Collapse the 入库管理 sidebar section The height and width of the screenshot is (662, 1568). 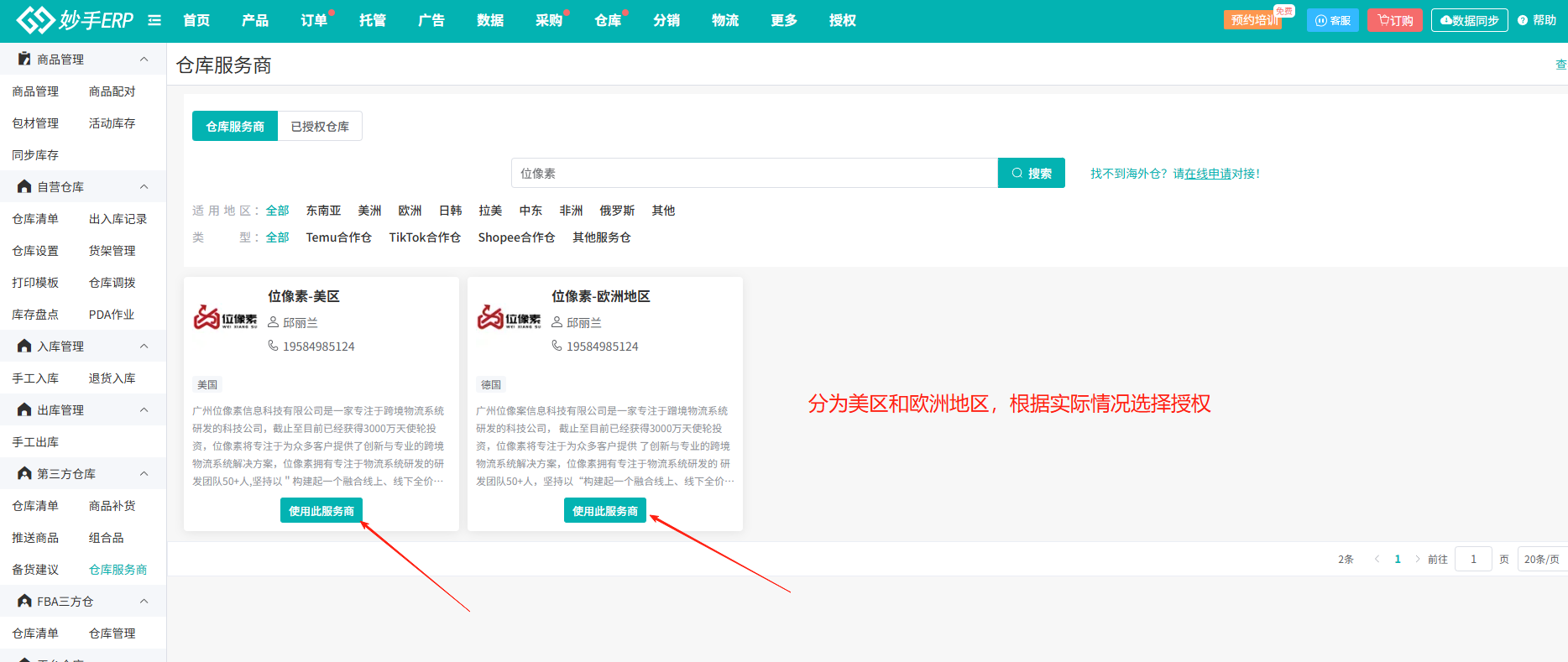pyautogui.click(x=144, y=346)
